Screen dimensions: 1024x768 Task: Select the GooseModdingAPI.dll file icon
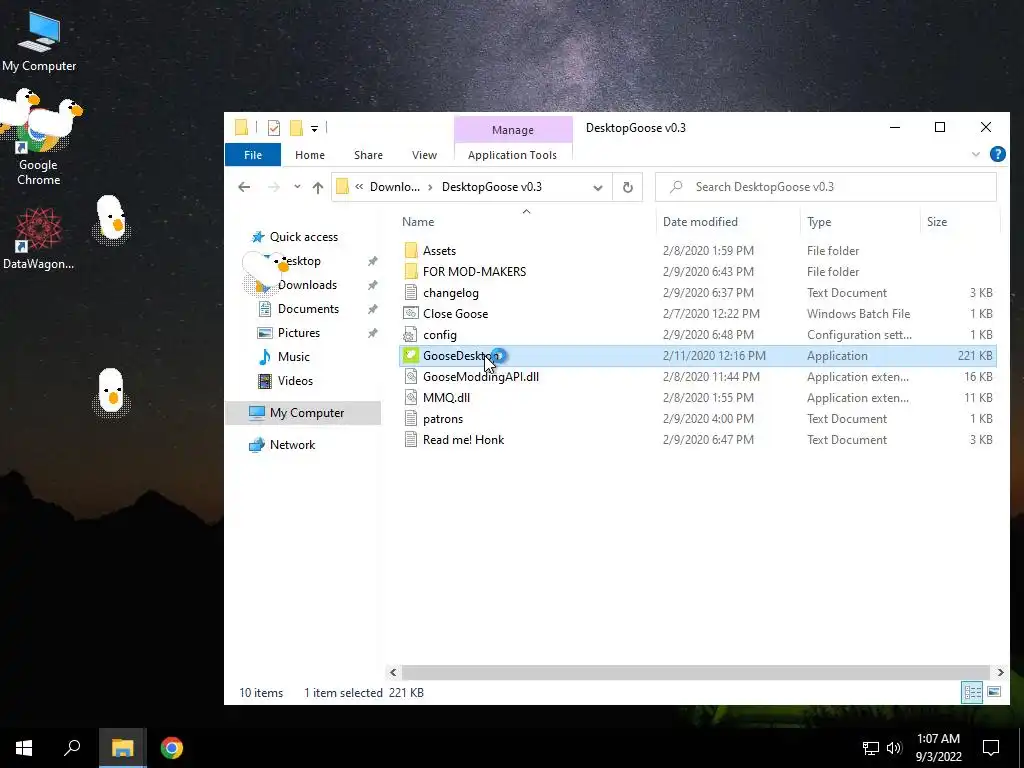[x=411, y=377]
